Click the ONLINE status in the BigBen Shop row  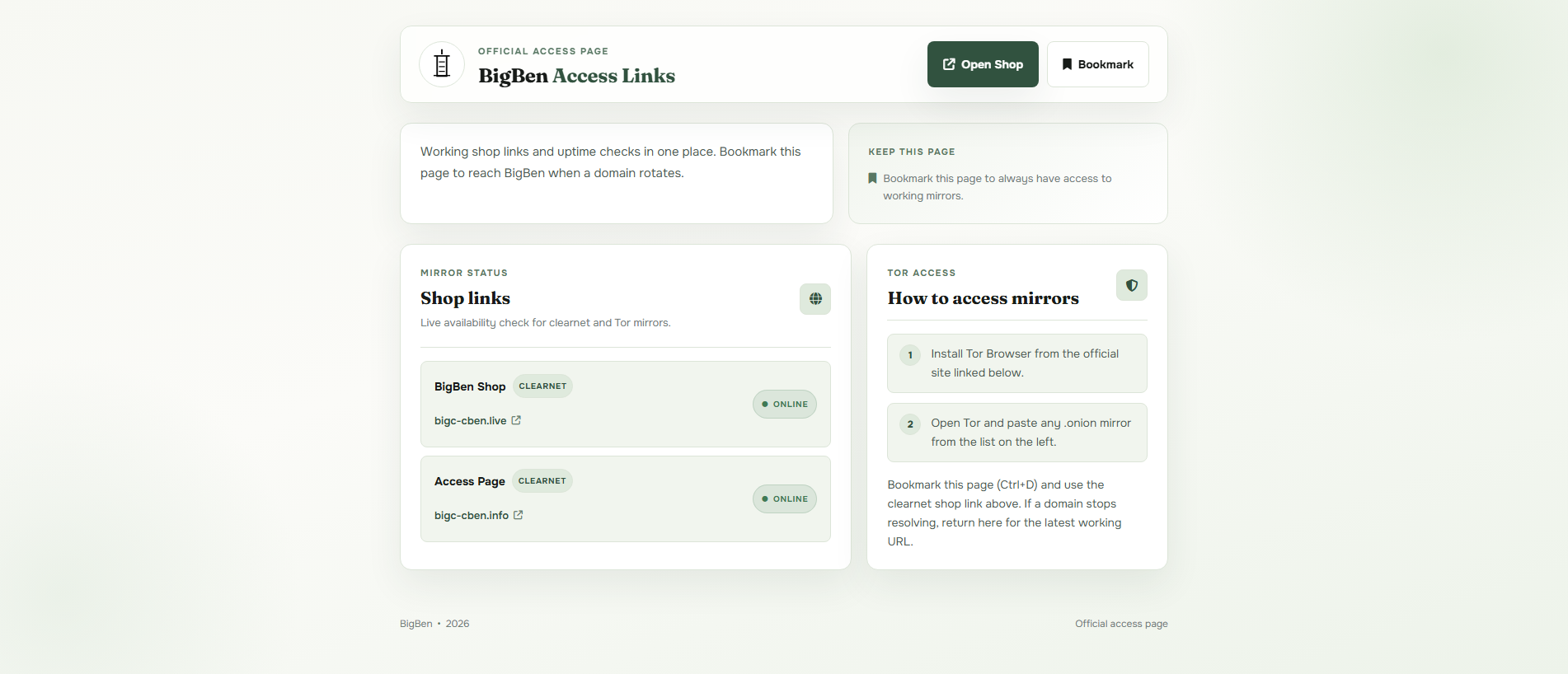pos(785,404)
